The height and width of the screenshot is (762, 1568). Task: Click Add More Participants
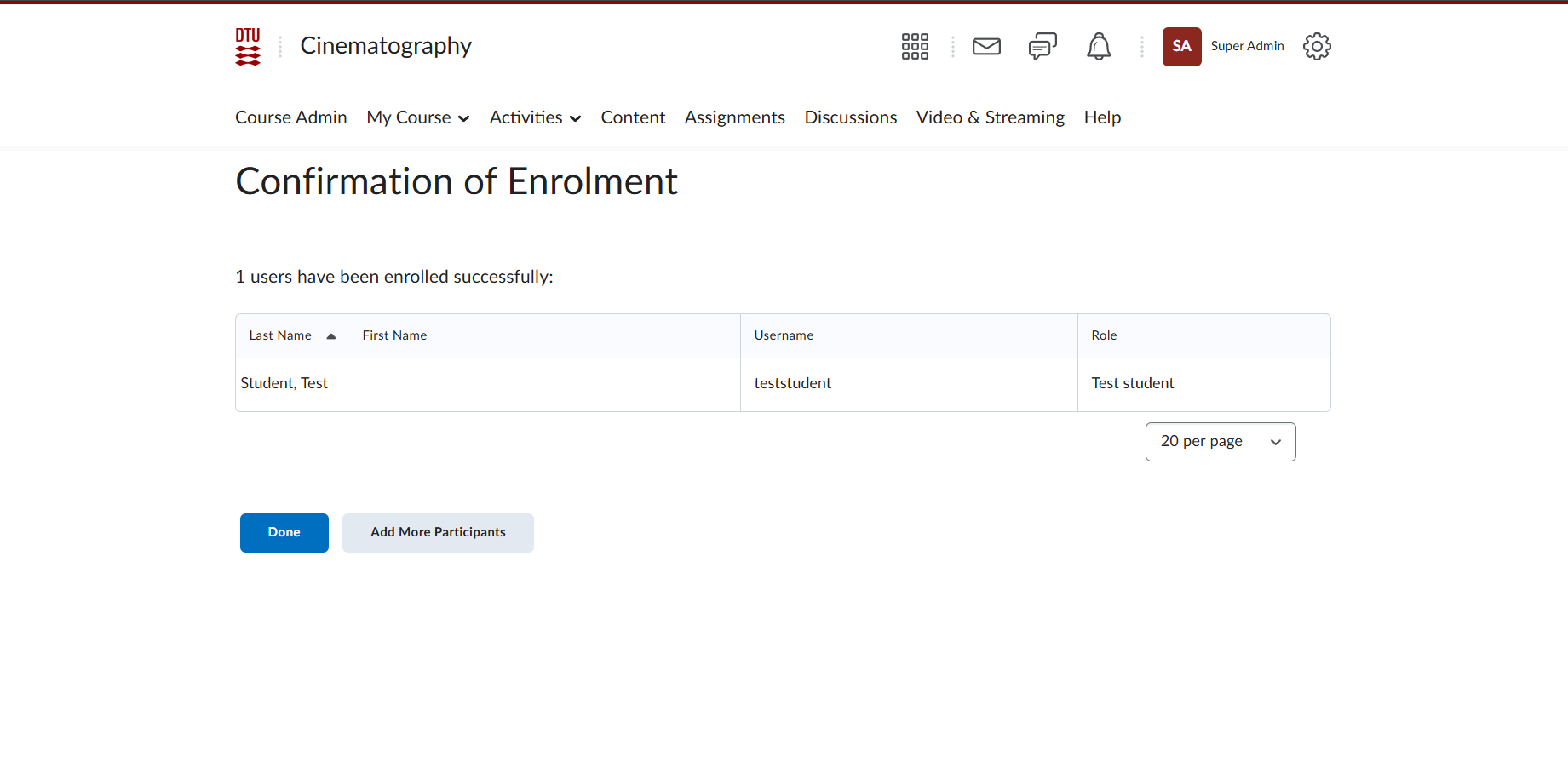click(x=438, y=532)
